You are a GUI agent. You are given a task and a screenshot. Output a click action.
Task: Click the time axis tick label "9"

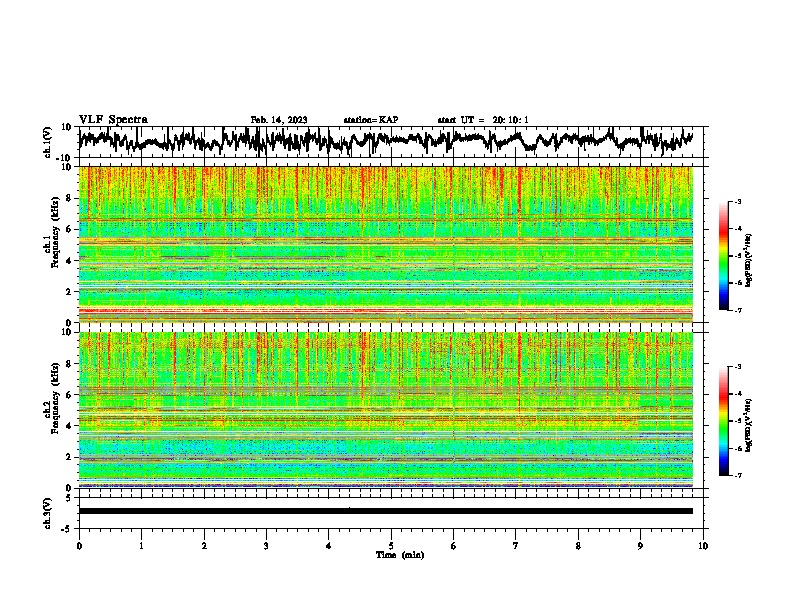tap(640, 546)
